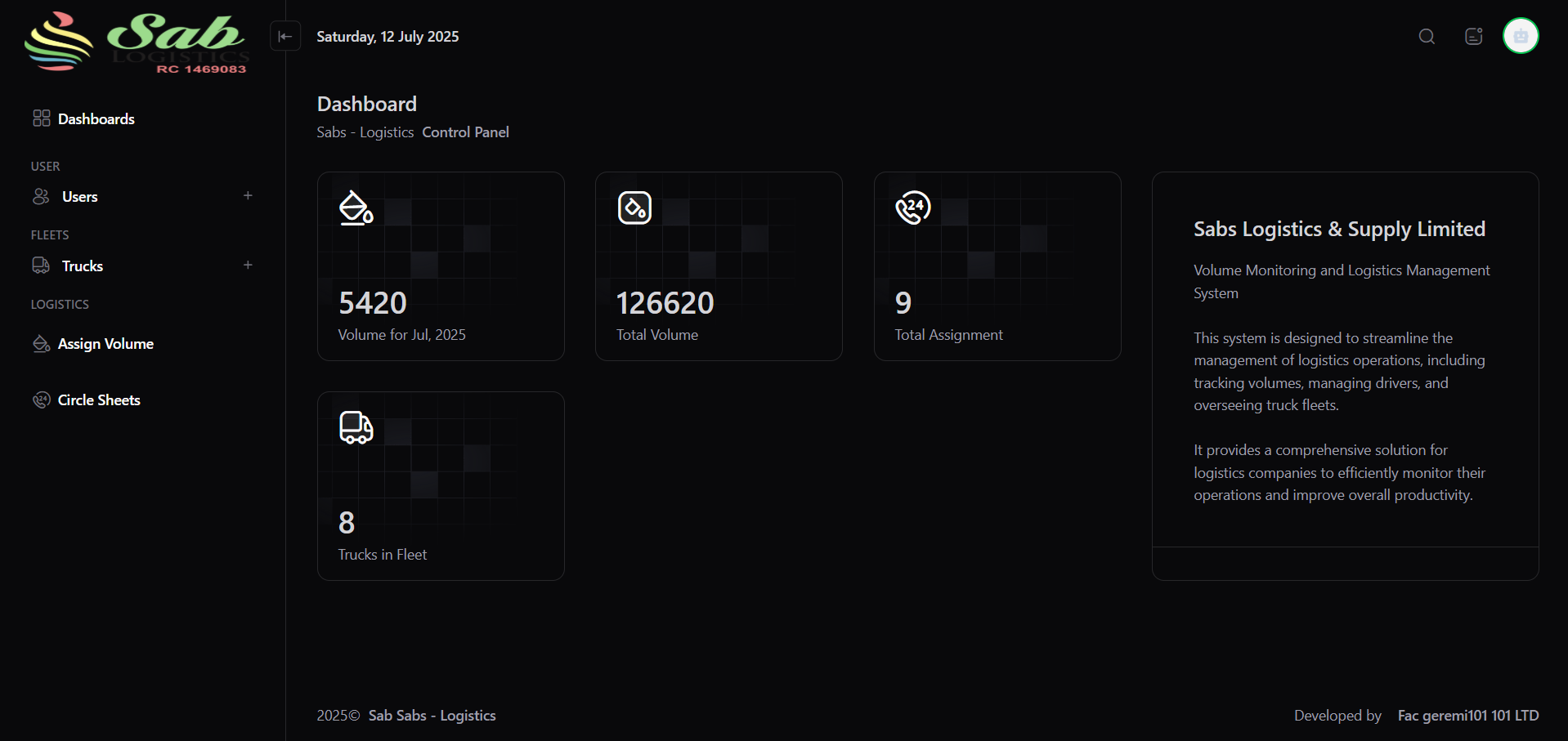This screenshot has width=1568, height=741.
Task: Collapse the sidebar with the arrow button
Action: [x=285, y=36]
